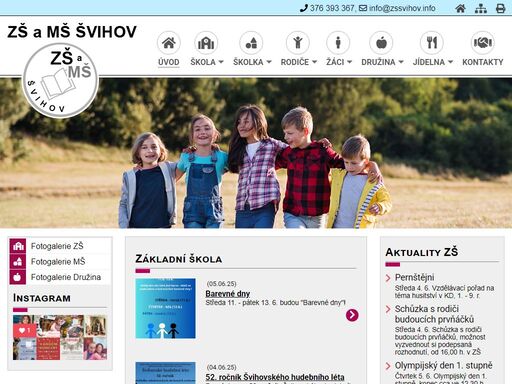Screen dimensions: 512x384
Task: Click the date (04.06.25) above hudební léto
Action: click(x=221, y=367)
